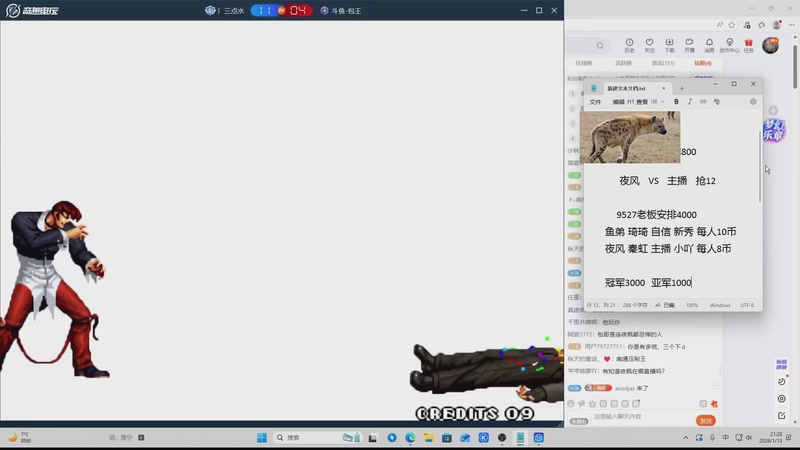This screenshot has width=800, height=450.
Task: Open the 查看 menu in Notepad
Action: pos(642,102)
